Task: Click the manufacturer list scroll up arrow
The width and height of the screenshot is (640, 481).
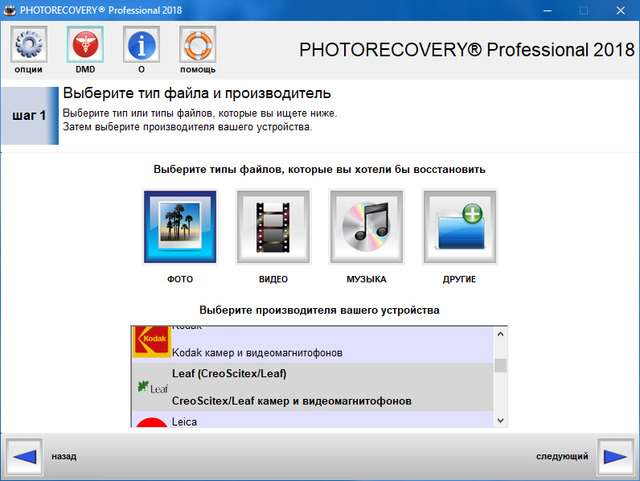Action: (500, 334)
